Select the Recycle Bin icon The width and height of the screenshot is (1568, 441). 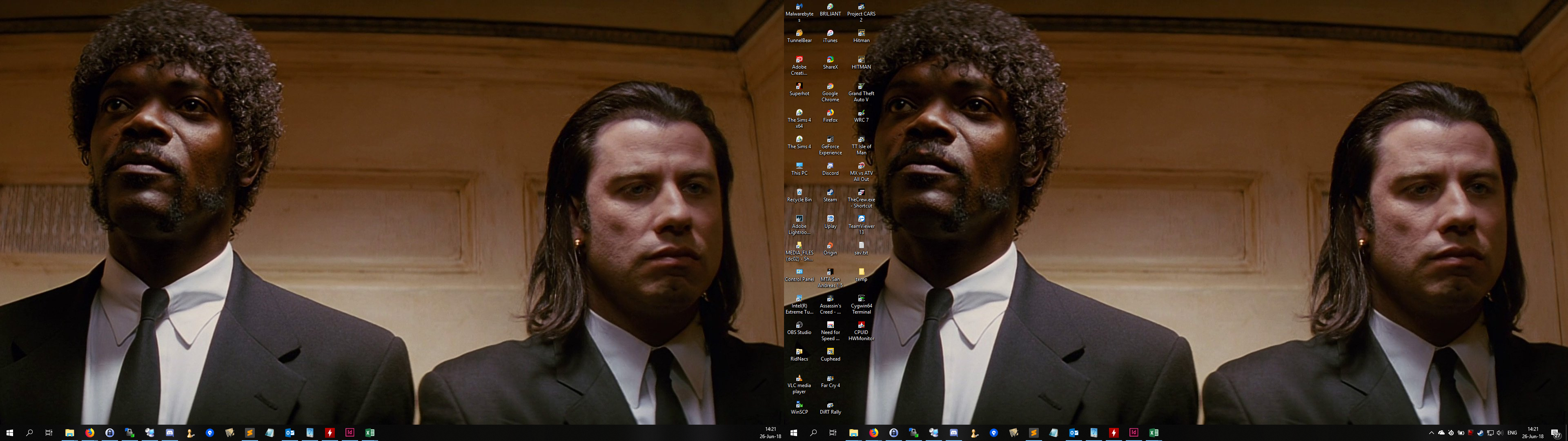click(799, 195)
